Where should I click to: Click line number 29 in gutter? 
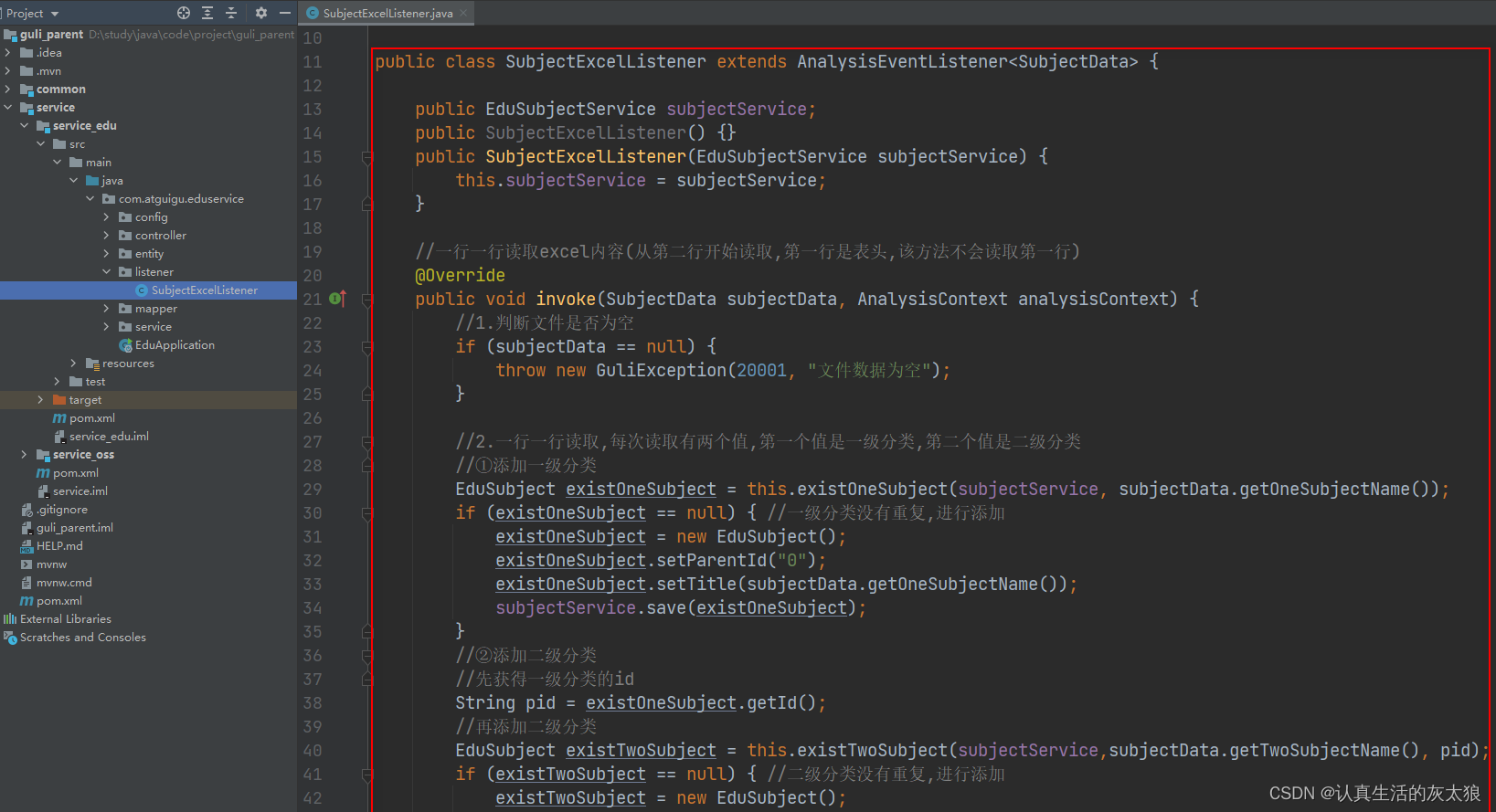[313, 490]
